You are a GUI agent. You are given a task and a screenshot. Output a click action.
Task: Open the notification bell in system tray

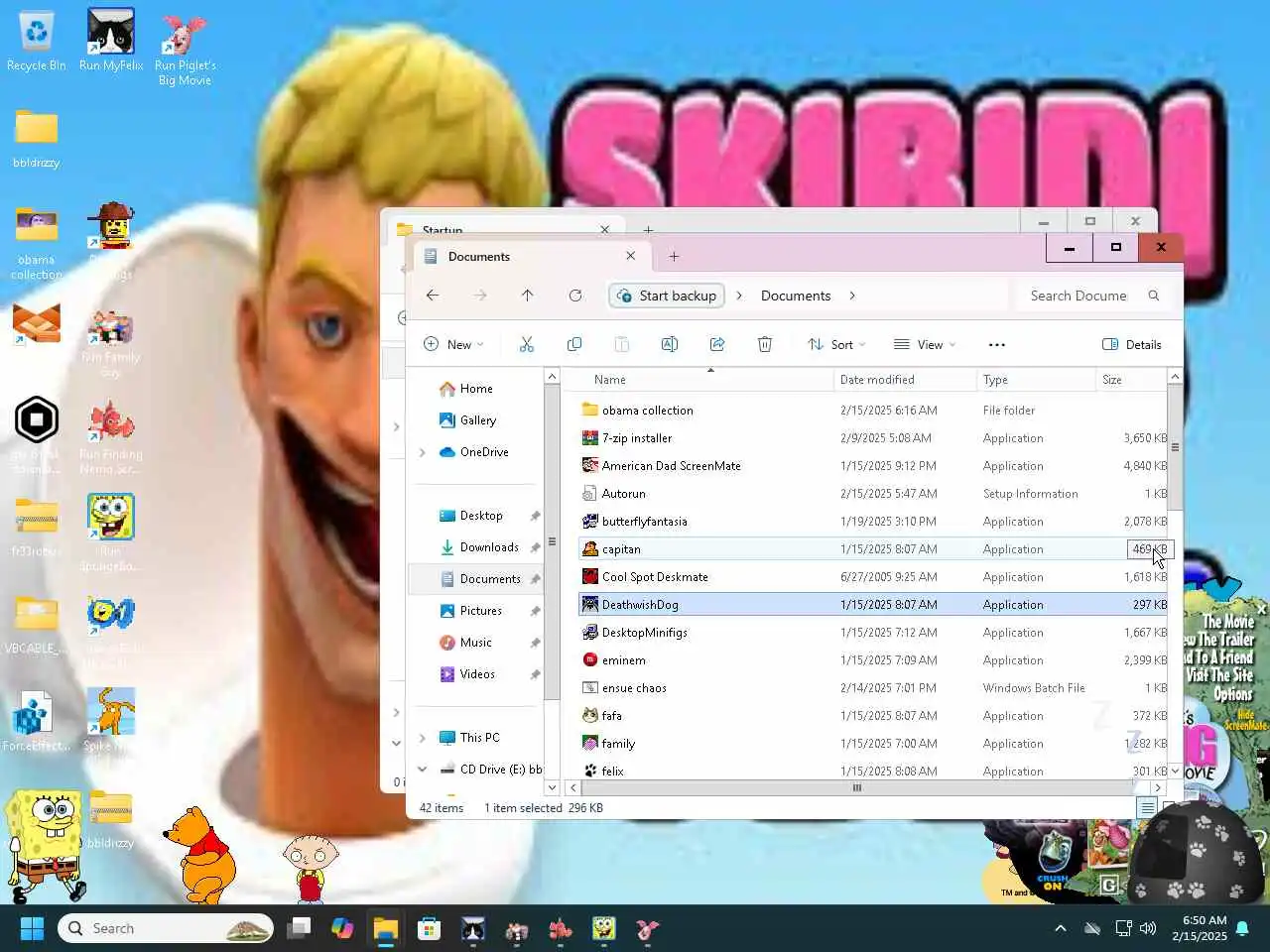(x=1242, y=928)
